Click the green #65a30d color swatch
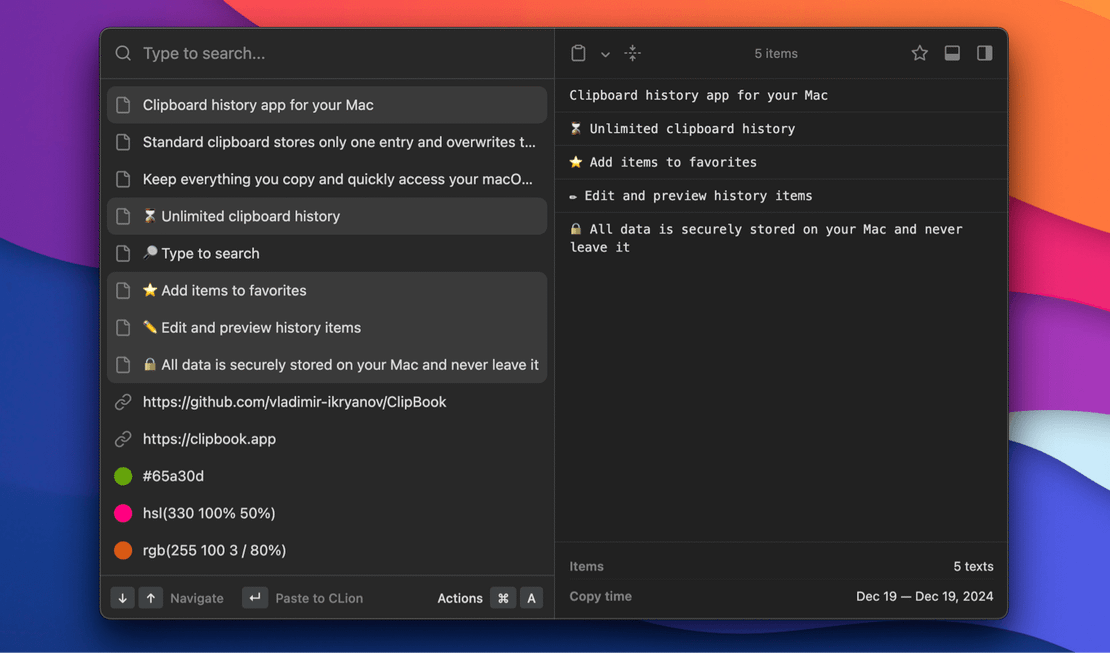This screenshot has width=1110, height=653. [123, 476]
